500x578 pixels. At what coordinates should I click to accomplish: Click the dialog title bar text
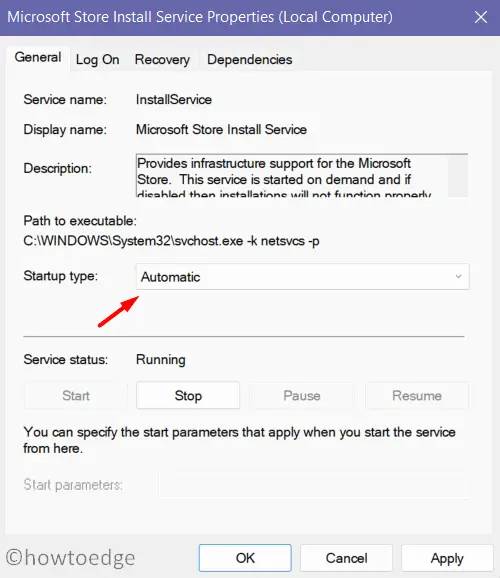click(x=200, y=17)
